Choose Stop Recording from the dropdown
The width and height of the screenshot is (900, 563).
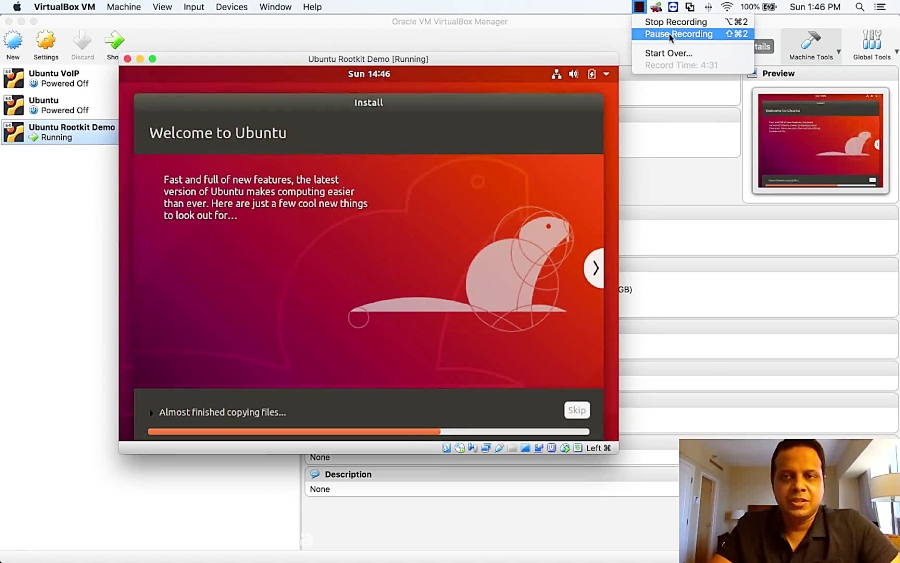[x=693, y=22]
